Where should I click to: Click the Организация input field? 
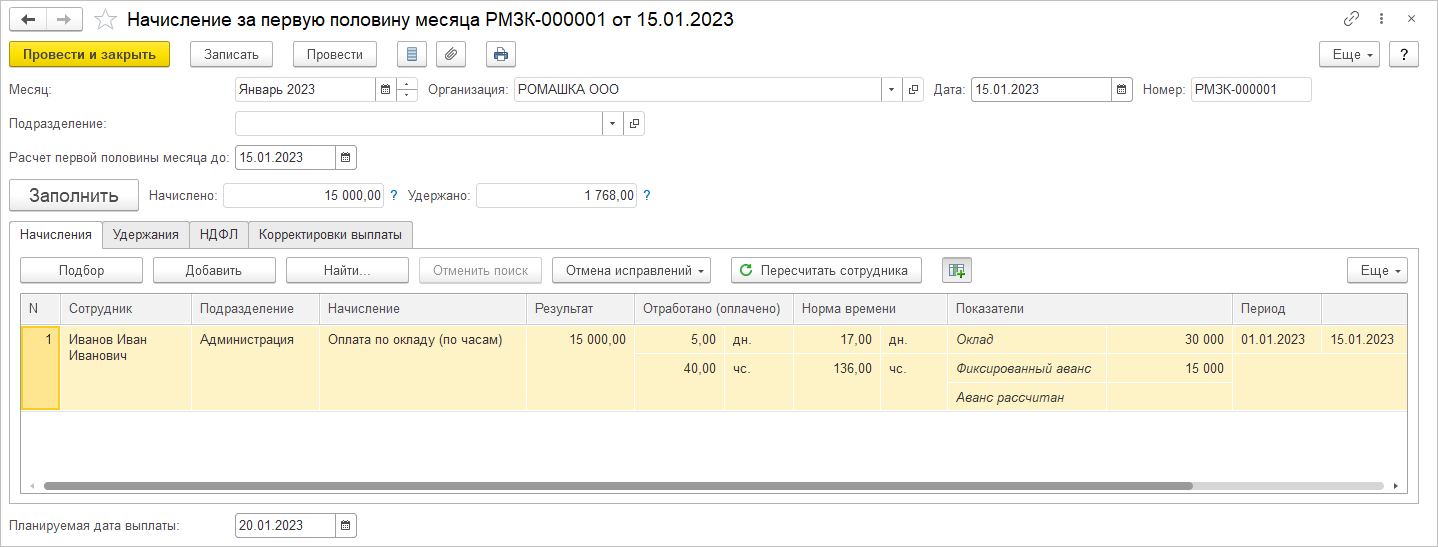coord(697,90)
